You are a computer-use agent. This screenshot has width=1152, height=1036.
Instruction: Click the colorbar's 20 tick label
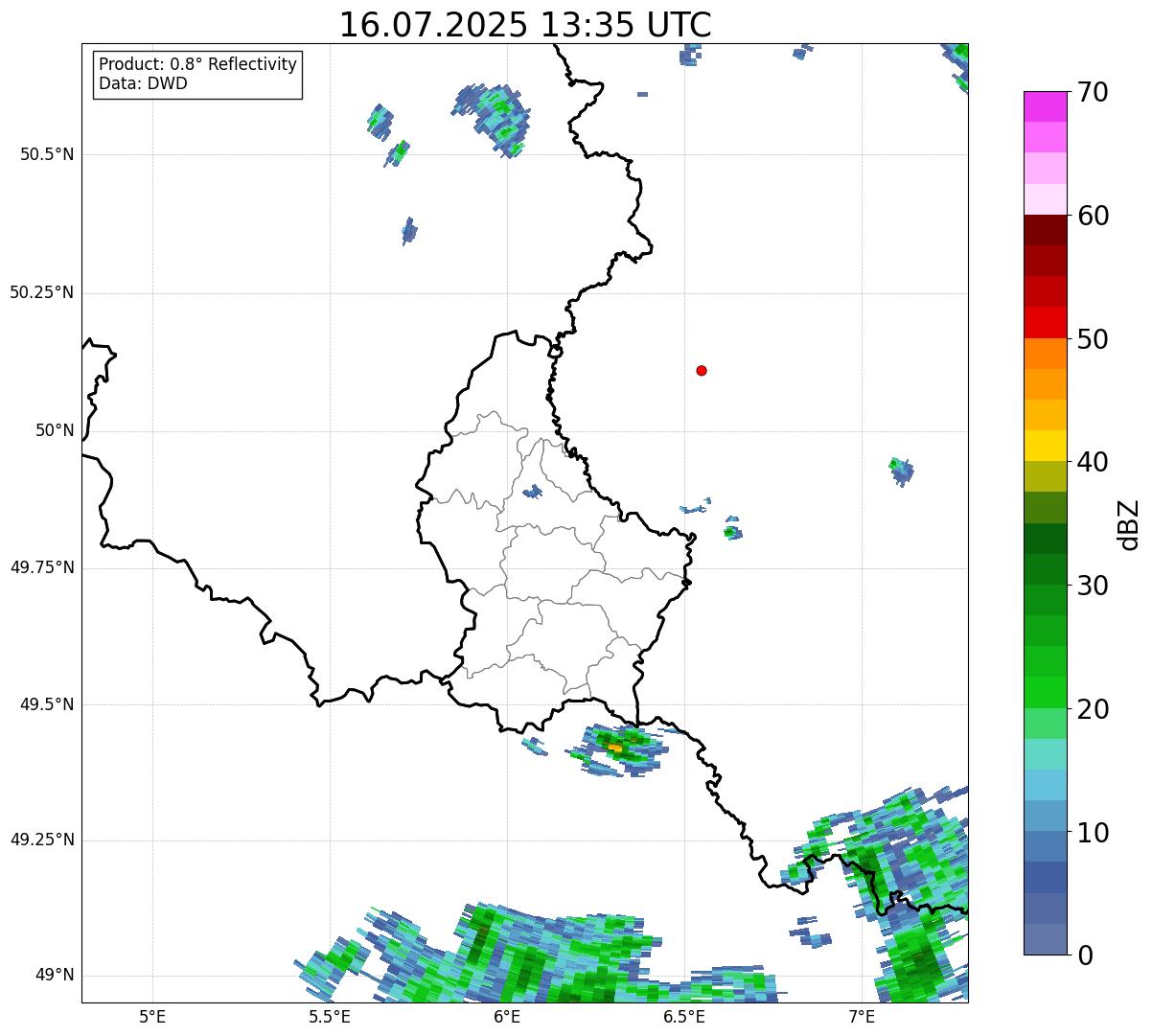point(1093,709)
